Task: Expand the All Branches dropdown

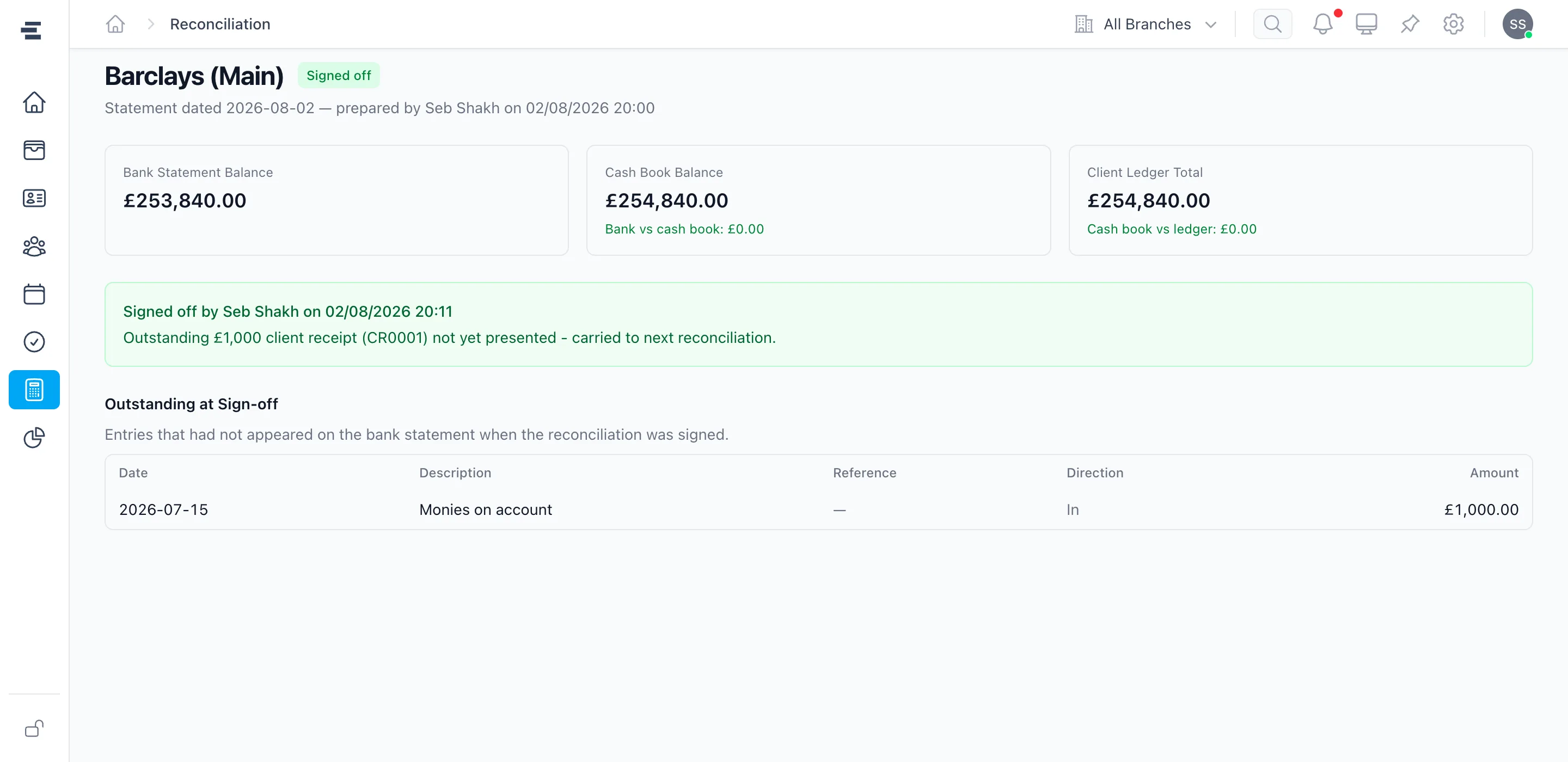Action: coord(1146,24)
